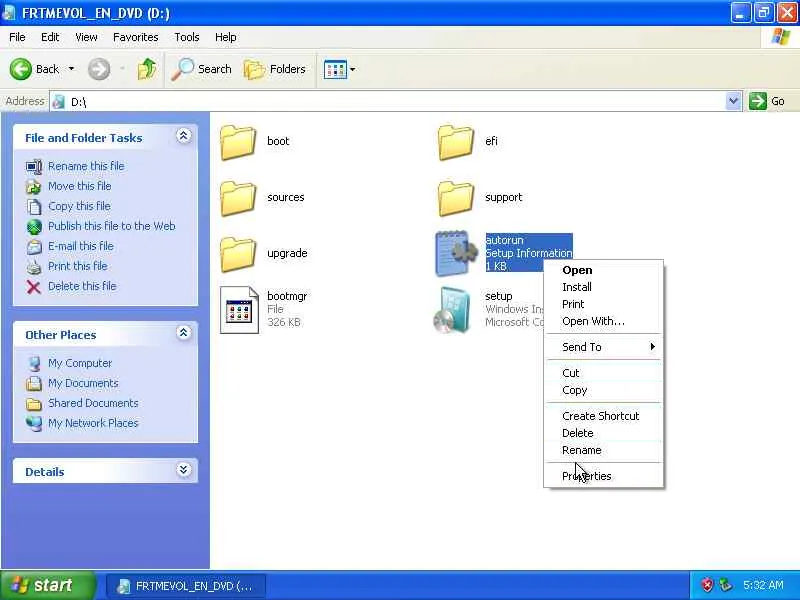
Task: Click the green Back arrow button
Action: 20,69
